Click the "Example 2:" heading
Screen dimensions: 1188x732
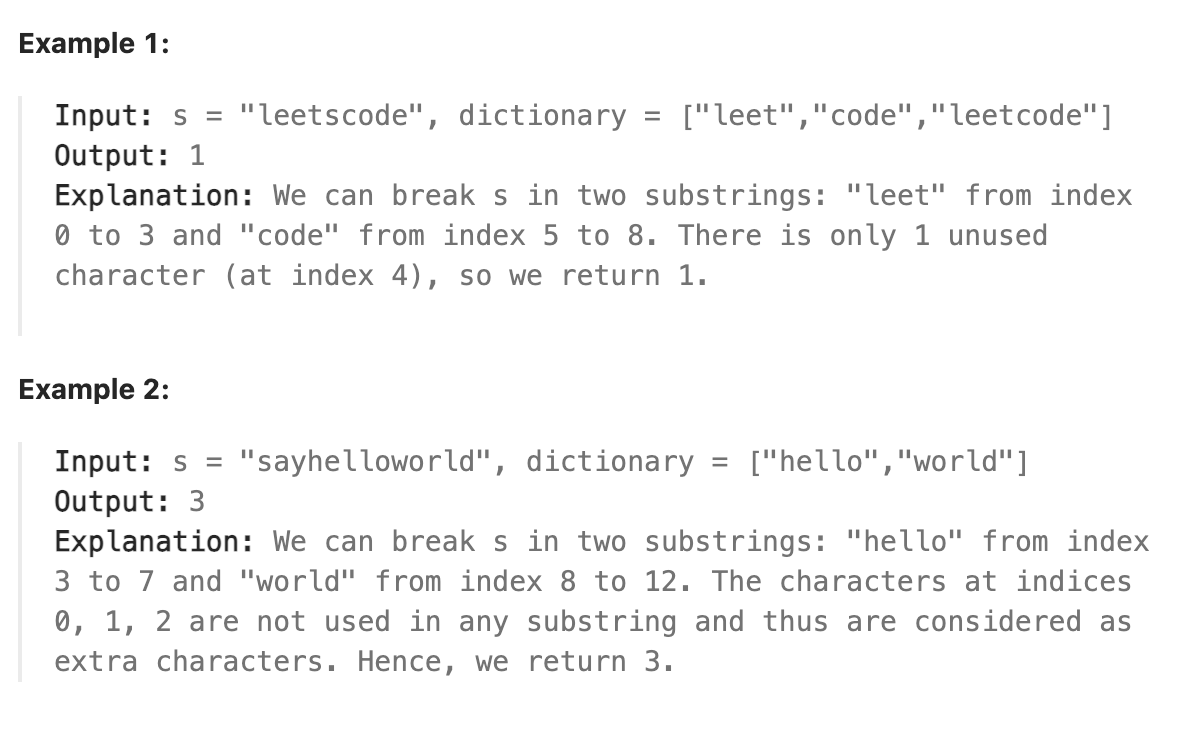pyautogui.click(x=94, y=389)
